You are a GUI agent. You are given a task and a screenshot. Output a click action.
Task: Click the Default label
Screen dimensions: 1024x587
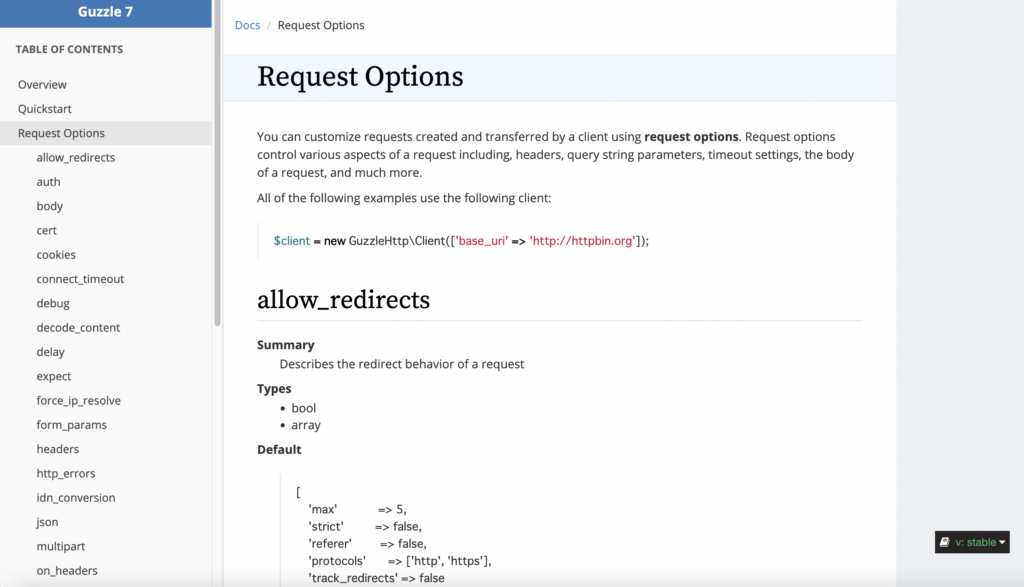279,449
